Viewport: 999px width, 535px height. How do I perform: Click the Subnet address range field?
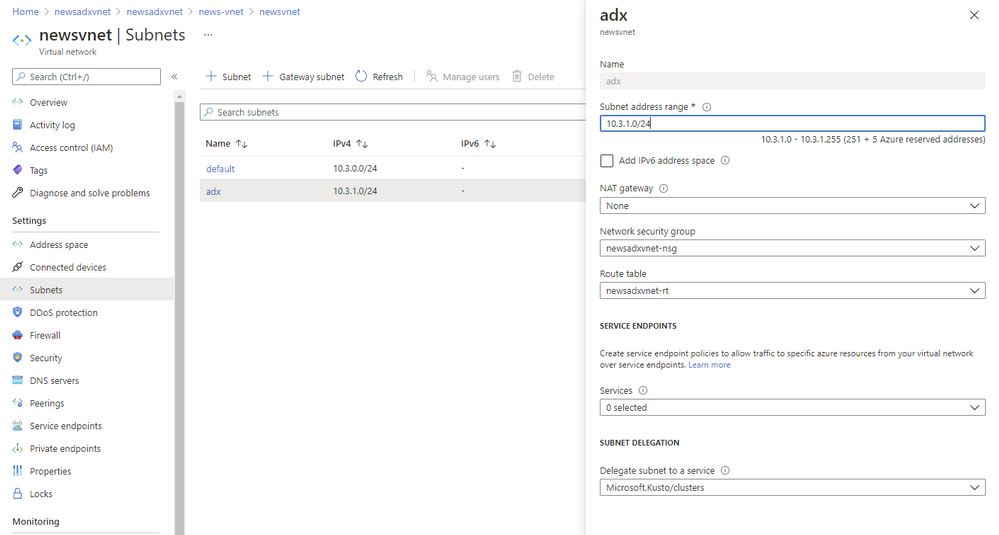tap(792, 124)
